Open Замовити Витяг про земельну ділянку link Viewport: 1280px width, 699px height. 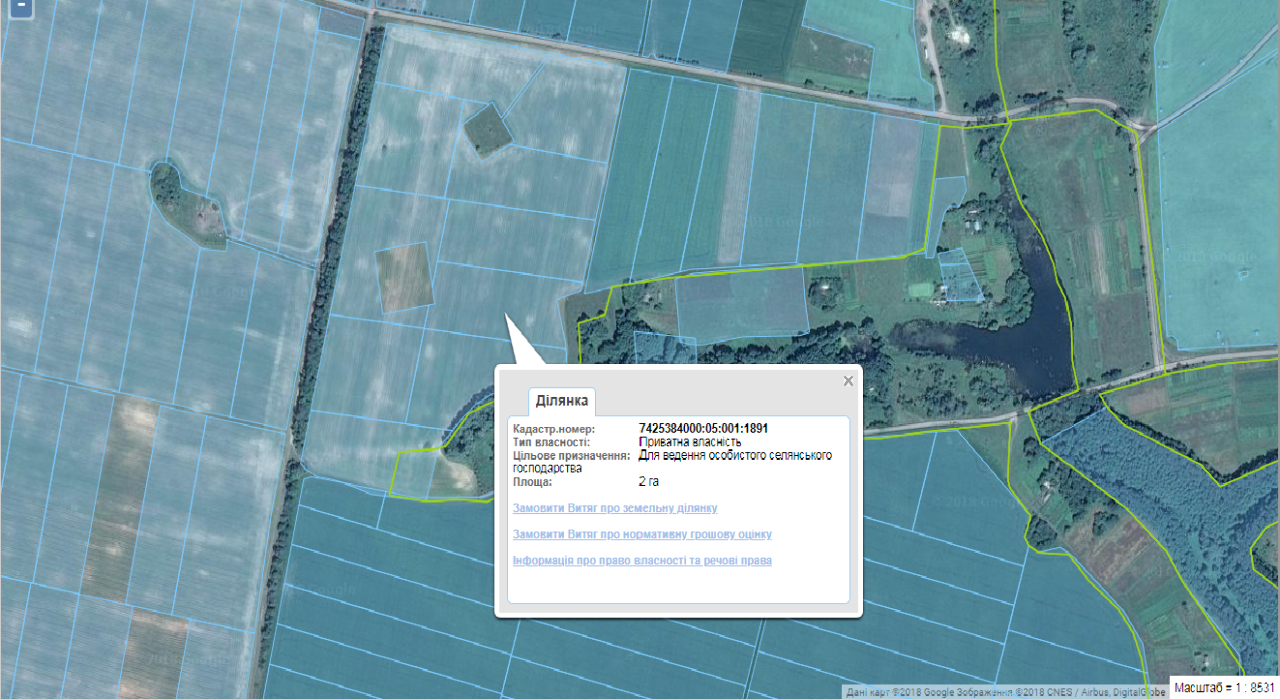click(614, 509)
